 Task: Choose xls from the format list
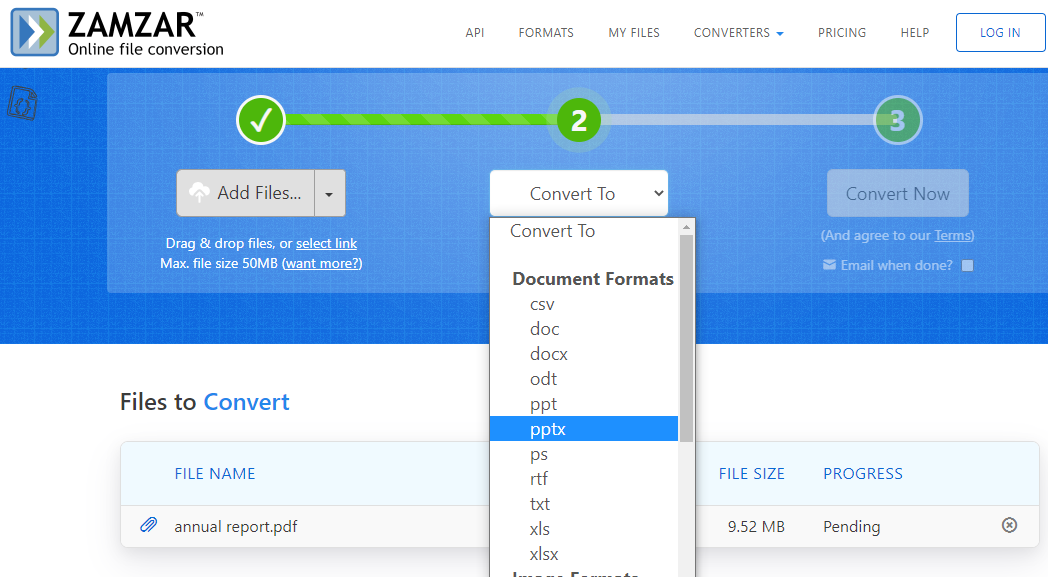[x=584, y=529]
